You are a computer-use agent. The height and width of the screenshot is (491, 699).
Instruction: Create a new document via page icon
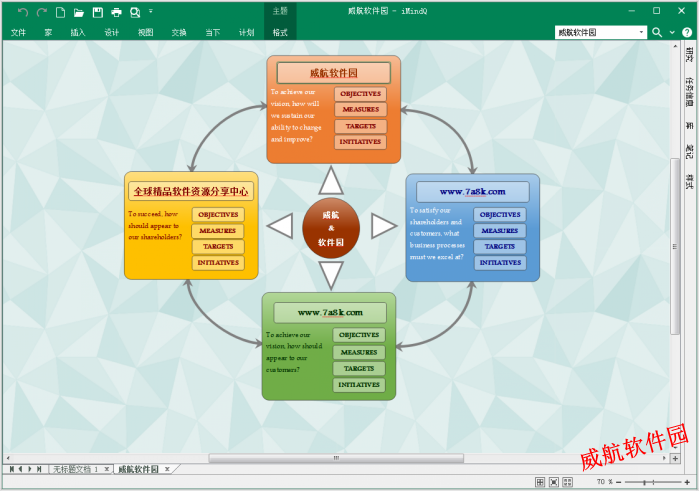click(x=60, y=12)
